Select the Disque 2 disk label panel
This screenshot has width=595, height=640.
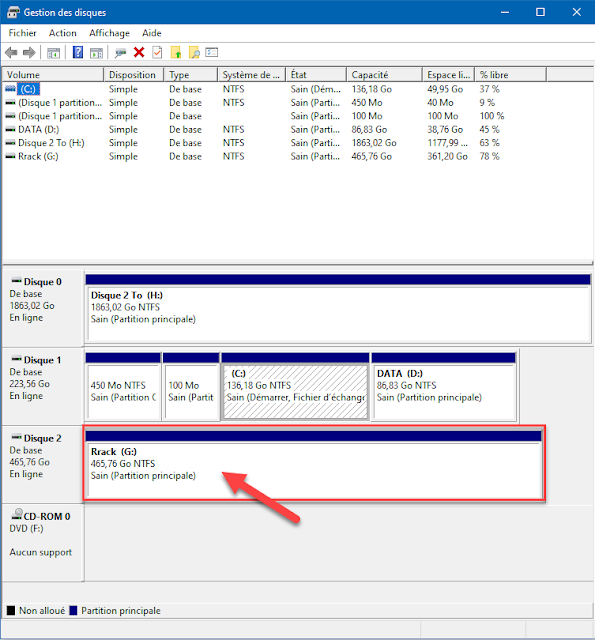(x=43, y=464)
